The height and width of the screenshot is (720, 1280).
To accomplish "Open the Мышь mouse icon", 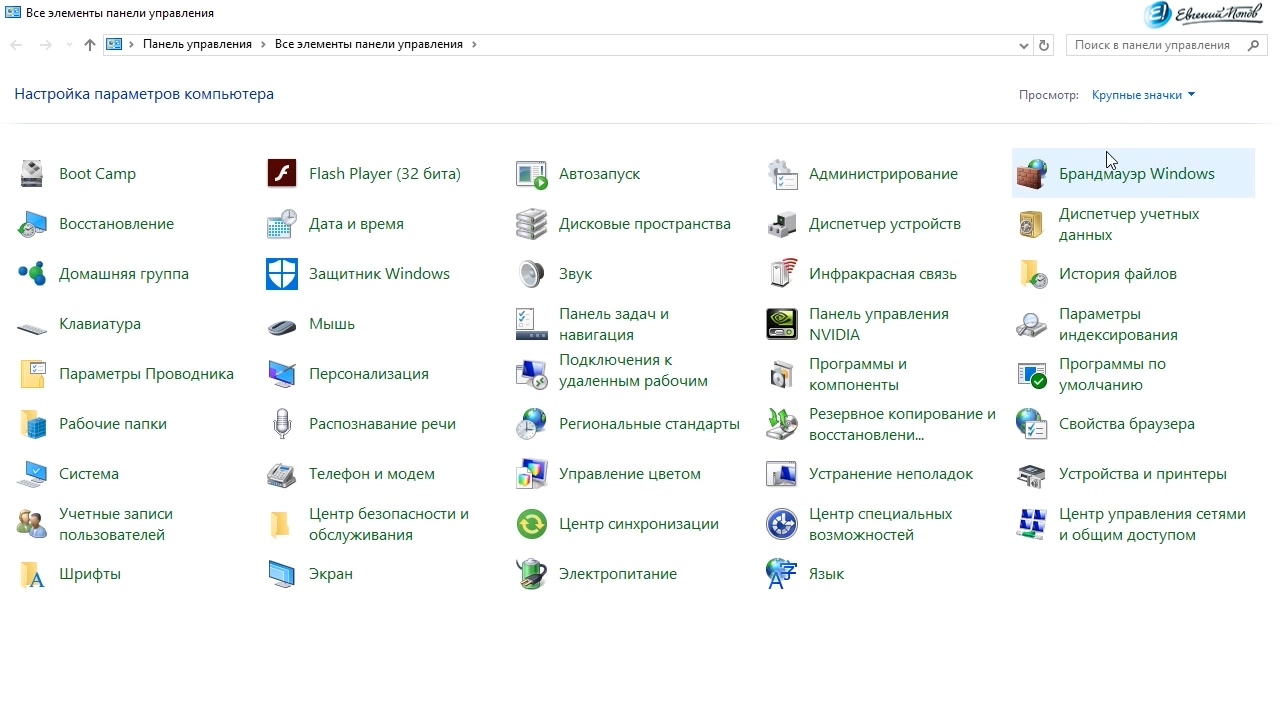I will tap(282, 324).
